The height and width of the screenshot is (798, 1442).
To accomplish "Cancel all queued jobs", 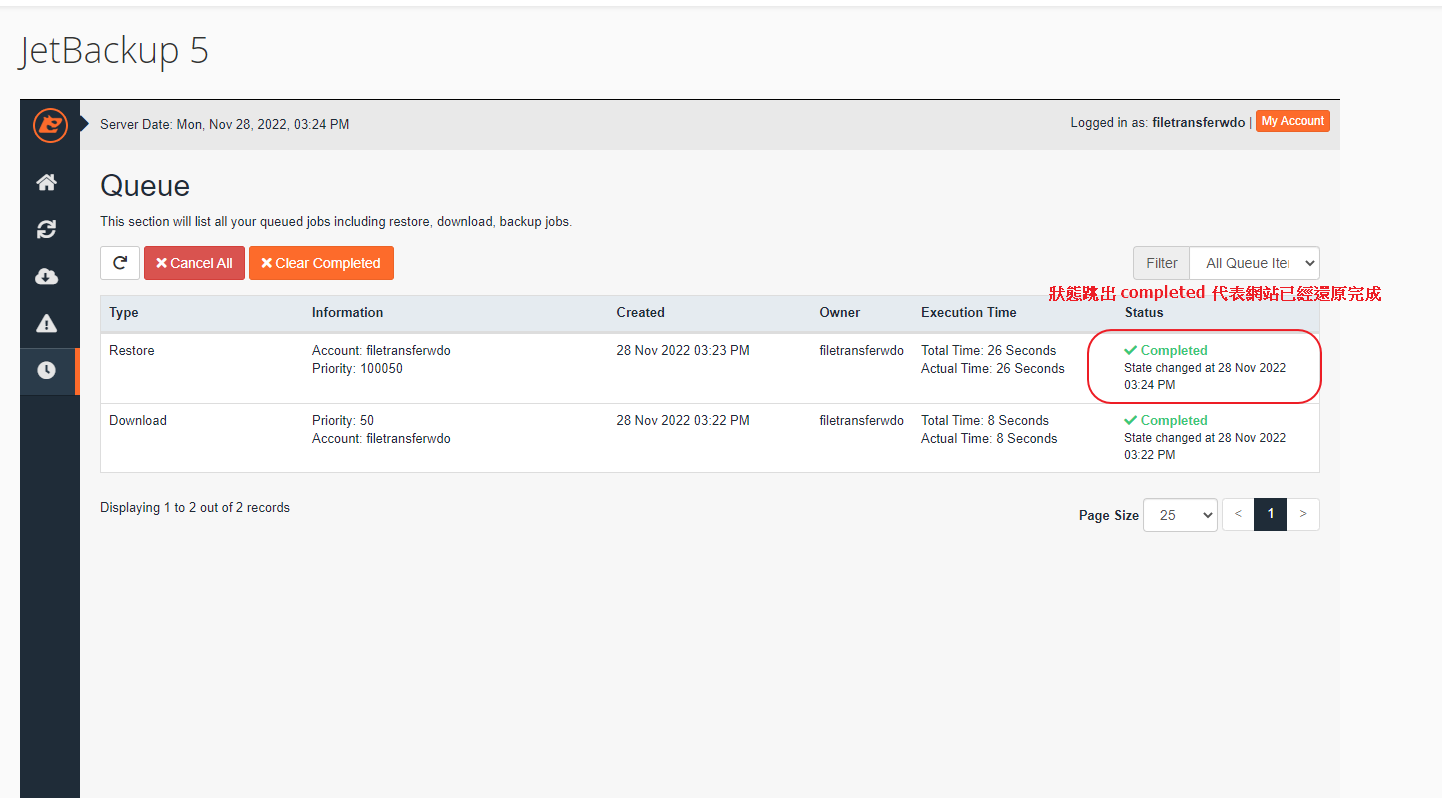I will [x=194, y=263].
